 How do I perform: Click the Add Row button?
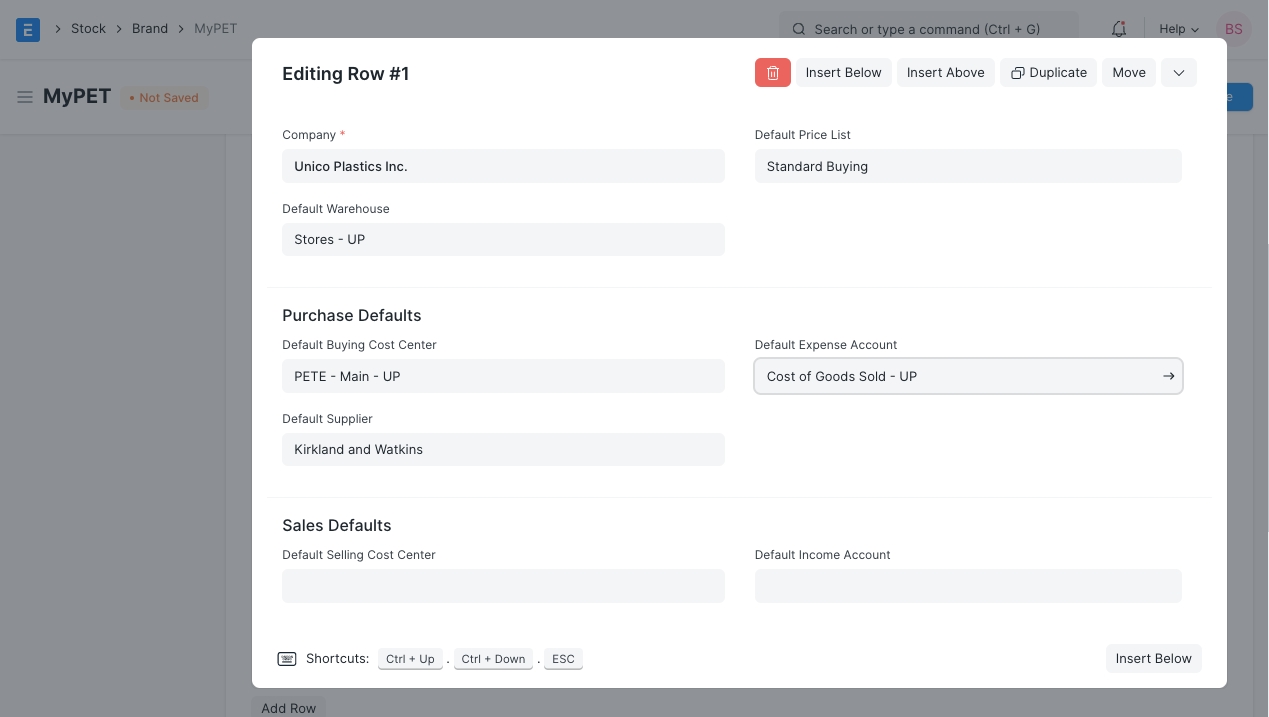288,708
